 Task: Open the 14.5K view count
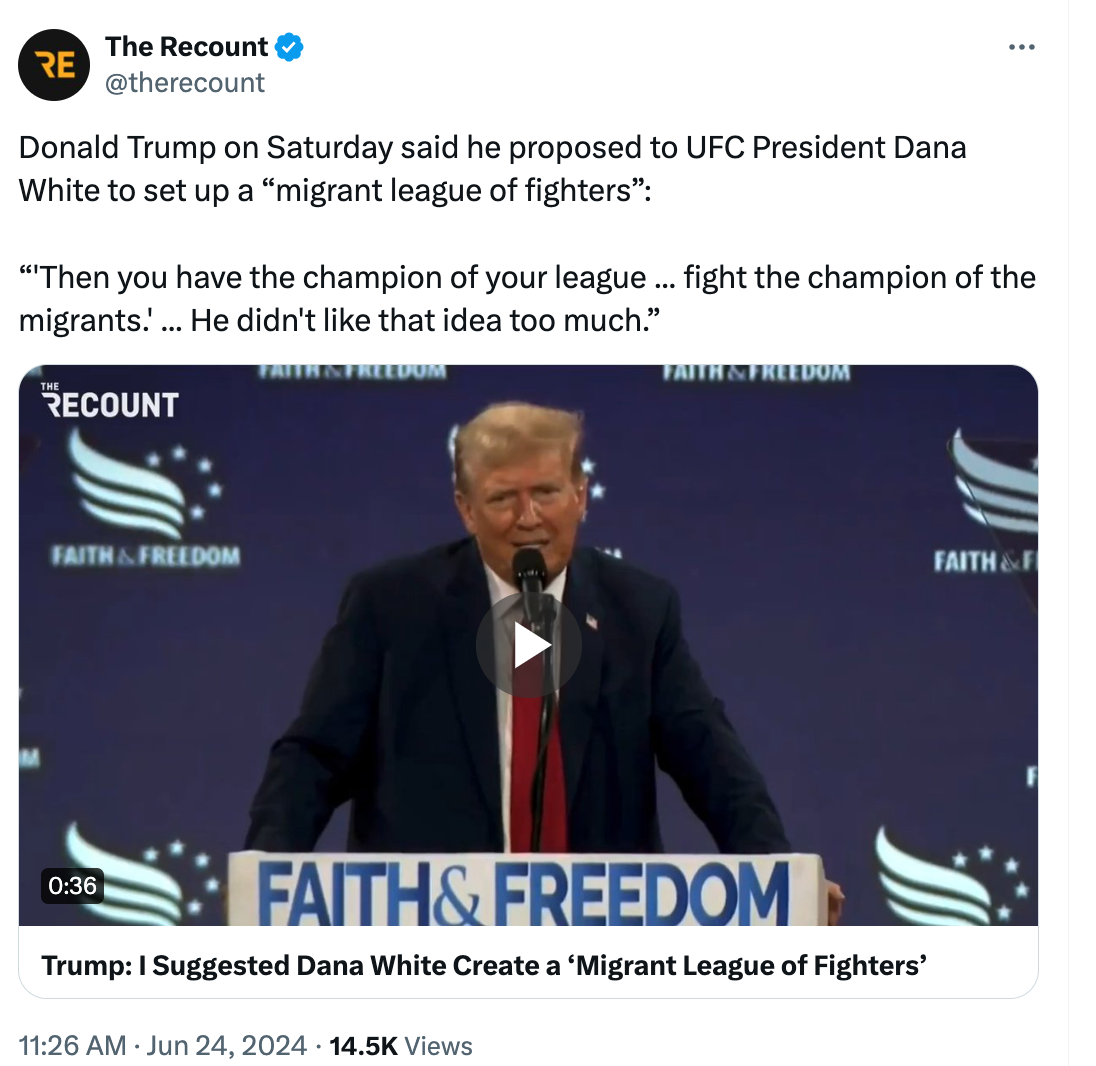click(x=363, y=1046)
